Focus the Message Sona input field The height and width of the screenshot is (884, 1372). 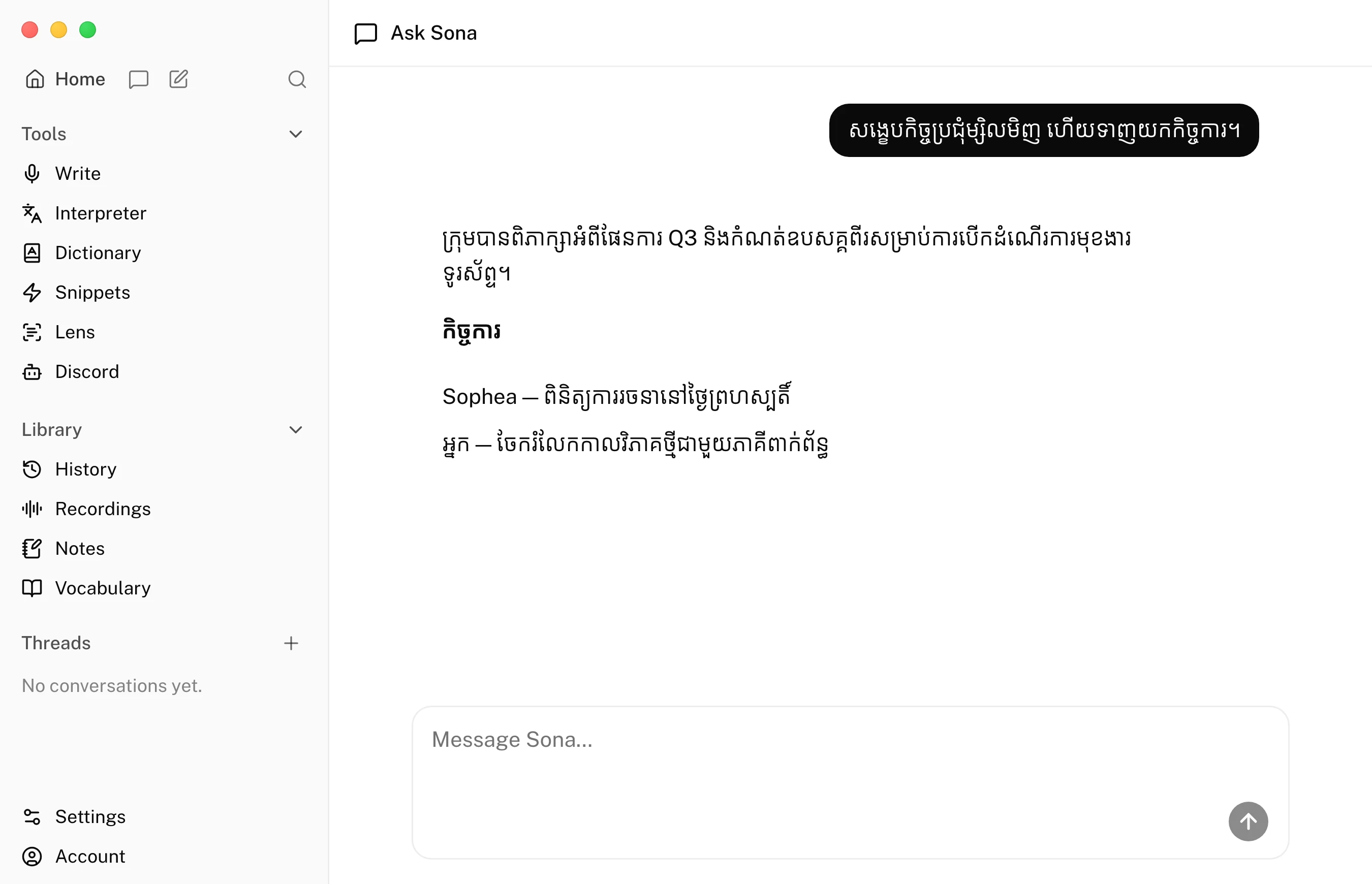[850, 782]
